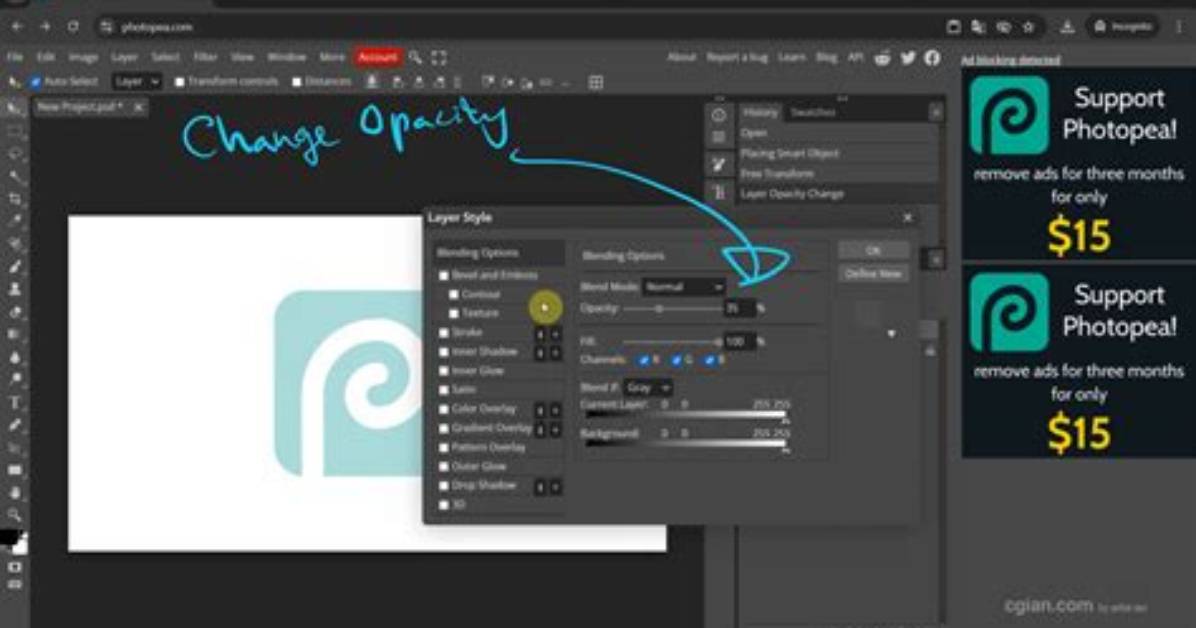
Task: Click the red Account button
Action: 378,57
